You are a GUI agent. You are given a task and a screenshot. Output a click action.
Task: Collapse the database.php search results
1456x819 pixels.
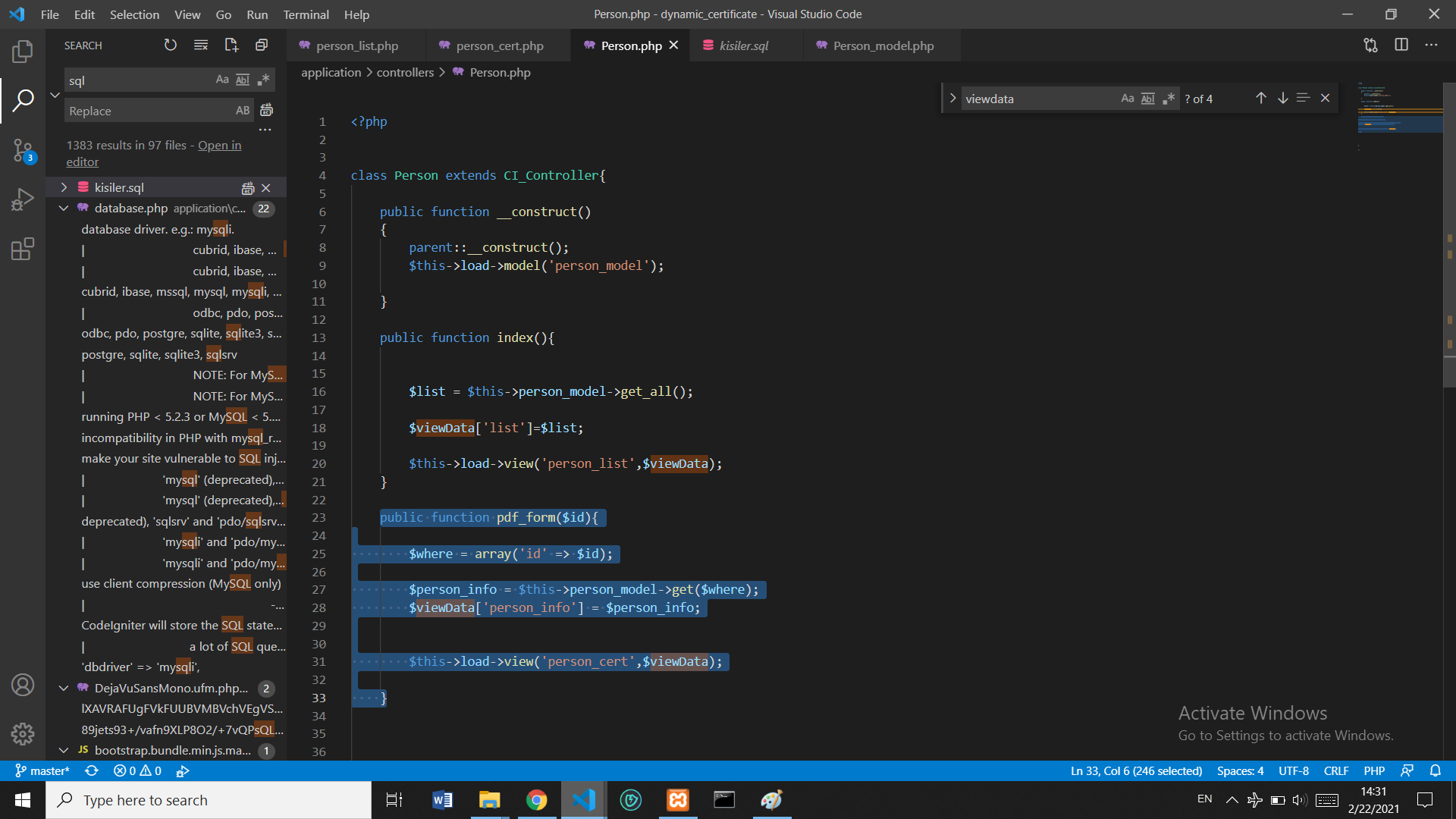pos(63,208)
